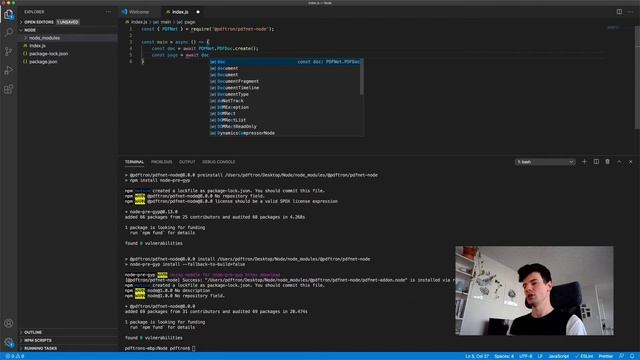Choose 'doc' suggestion in autocomplete list
Image resolution: width=640 pixels, height=360 pixels.
pyautogui.click(x=285, y=62)
